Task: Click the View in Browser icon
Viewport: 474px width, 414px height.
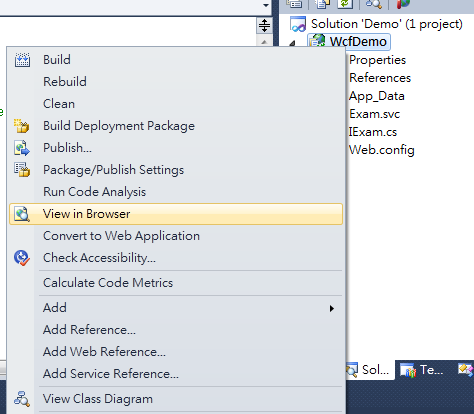Action: (22, 214)
